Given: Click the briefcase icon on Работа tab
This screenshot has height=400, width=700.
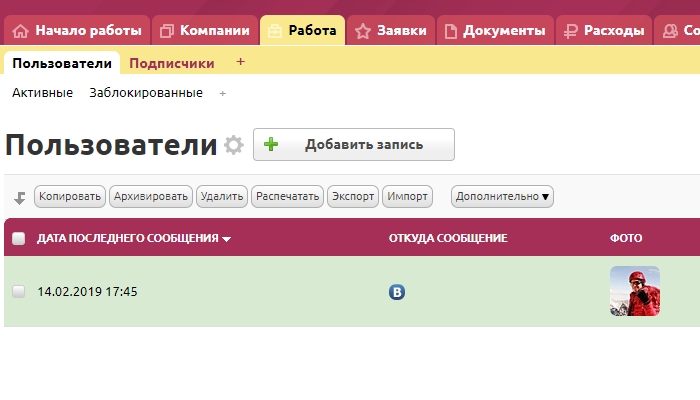Looking at the screenshot, I should 275,31.
